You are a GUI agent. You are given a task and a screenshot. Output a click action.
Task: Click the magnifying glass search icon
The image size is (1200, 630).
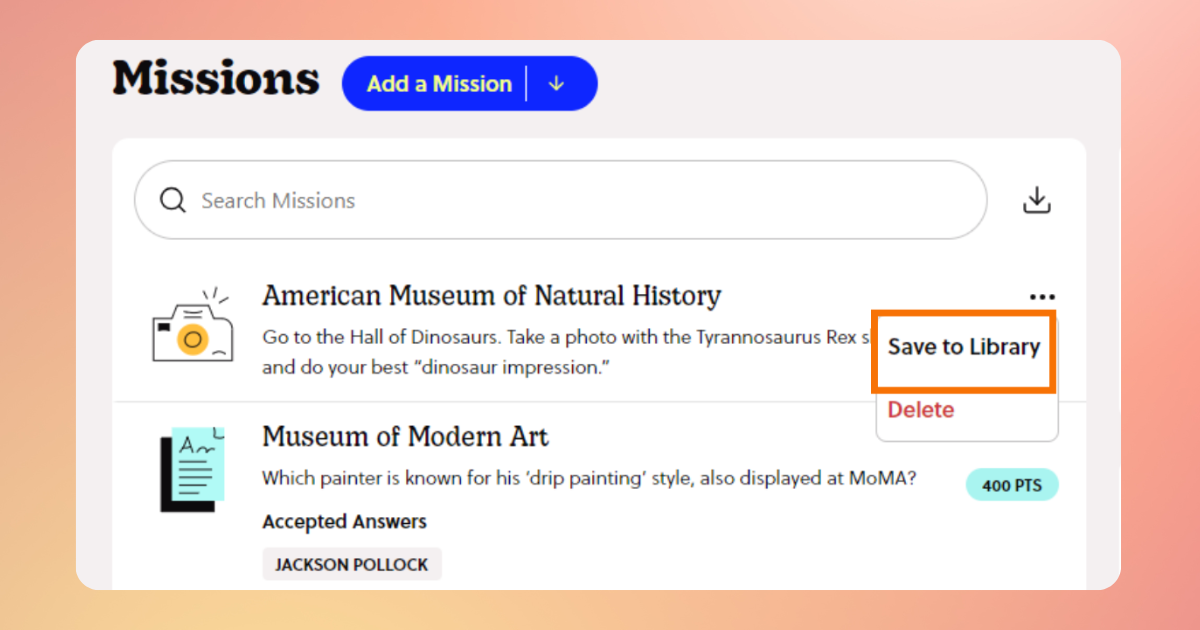click(173, 201)
